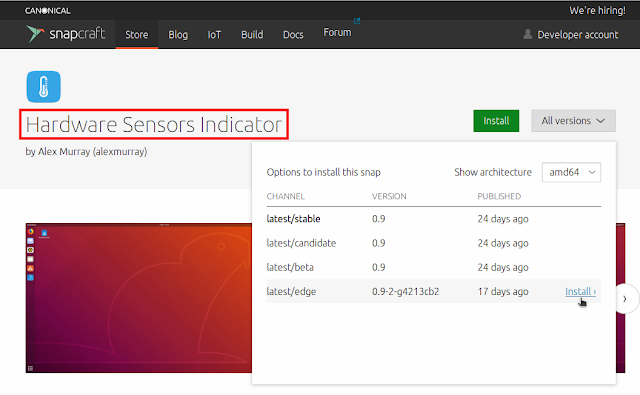The height and width of the screenshot is (395, 640).
Task: Click the Hardware Sensors Indicator title
Action: point(154,124)
